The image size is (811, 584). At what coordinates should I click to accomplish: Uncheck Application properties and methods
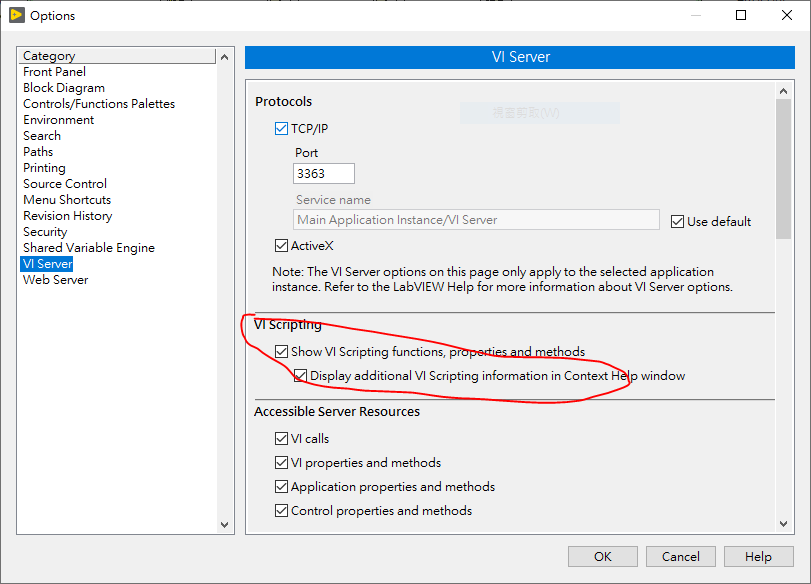282,486
